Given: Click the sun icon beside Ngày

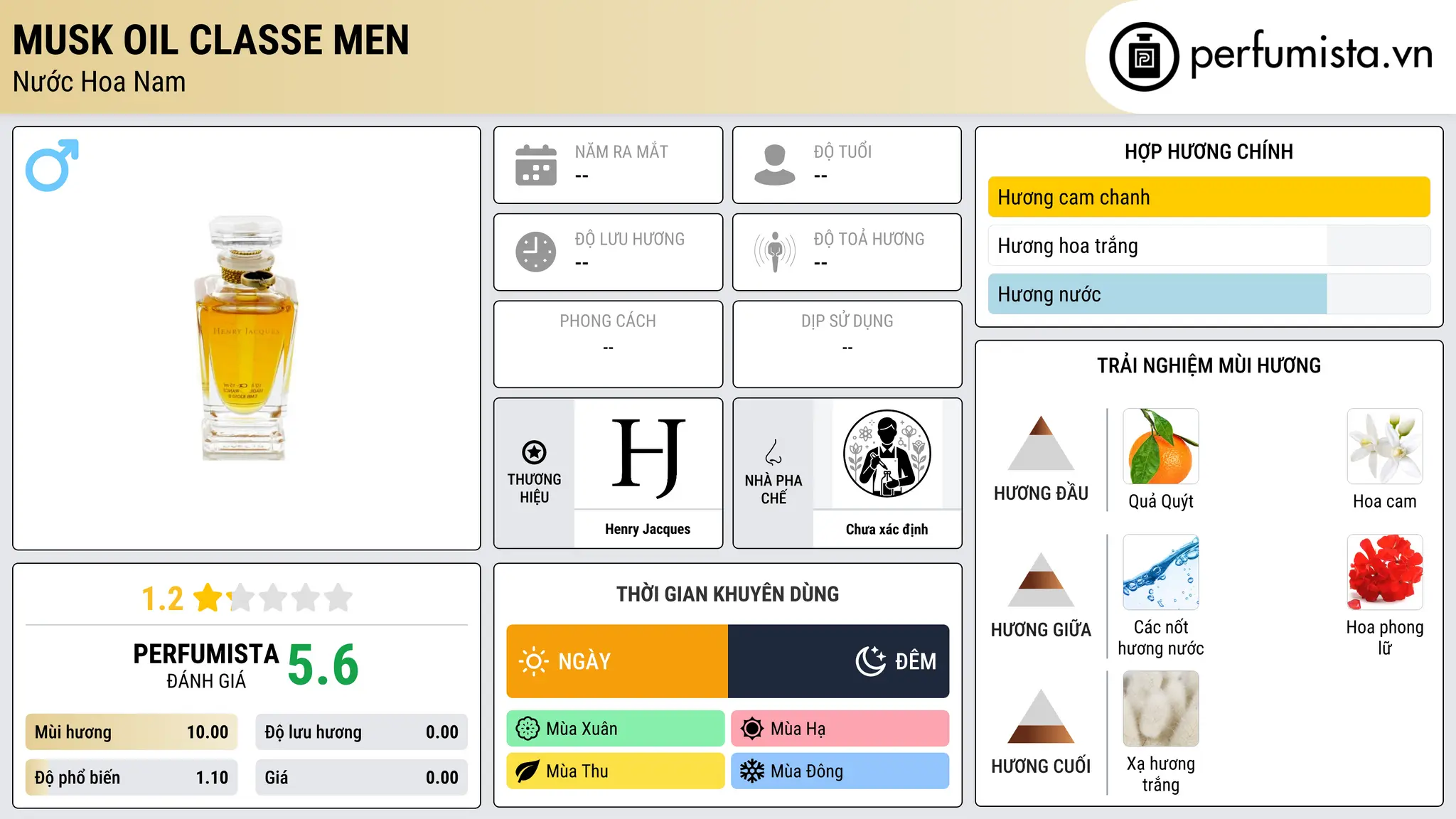Looking at the screenshot, I should coord(533,661).
